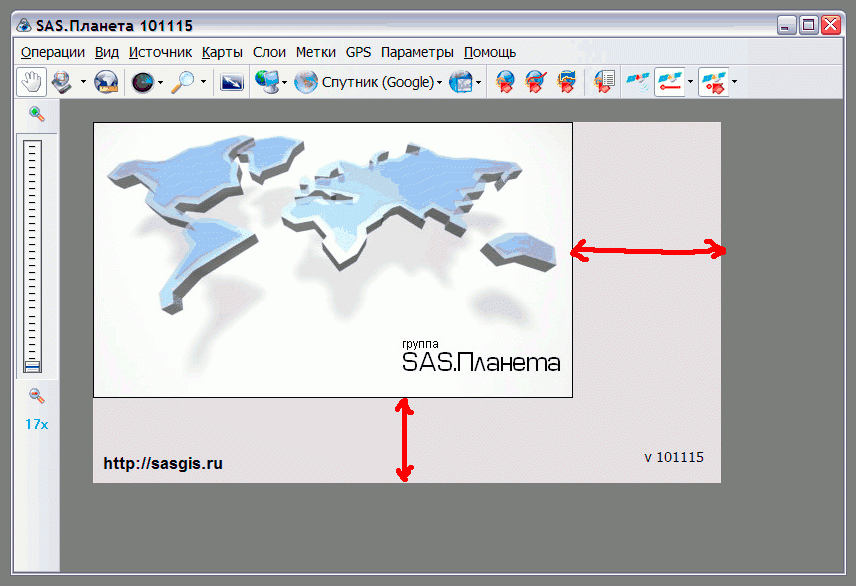Open the Метки menu
This screenshot has width=856, height=586.
click(x=316, y=52)
